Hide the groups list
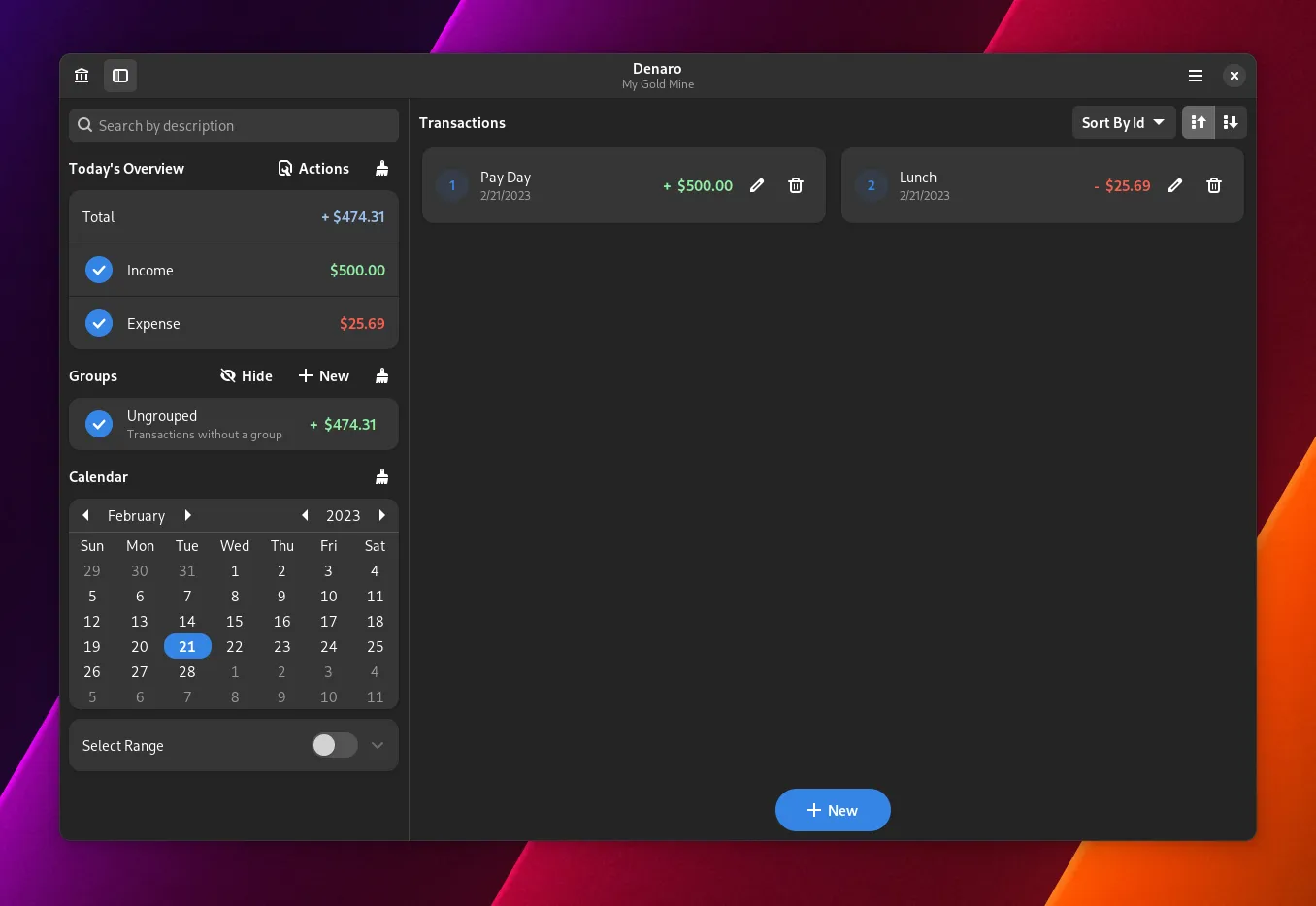The width and height of the screenshot is (1316, 906). pos(247,376)
